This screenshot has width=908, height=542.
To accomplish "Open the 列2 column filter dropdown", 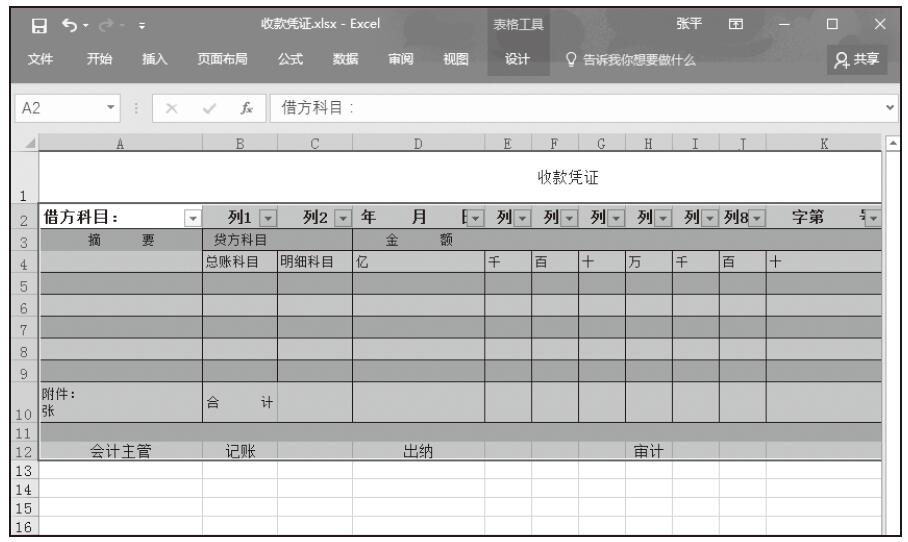I will [x=341, y=217].
